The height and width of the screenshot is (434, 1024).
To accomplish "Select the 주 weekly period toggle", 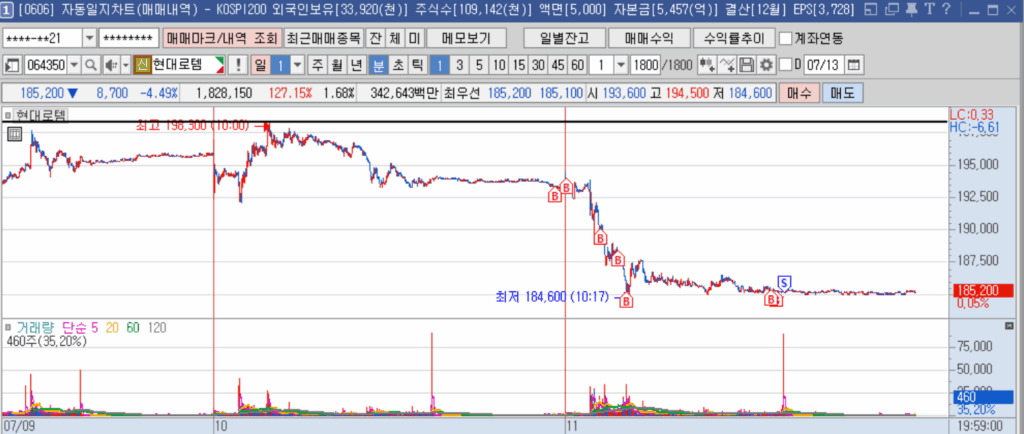I will point(317,65).
